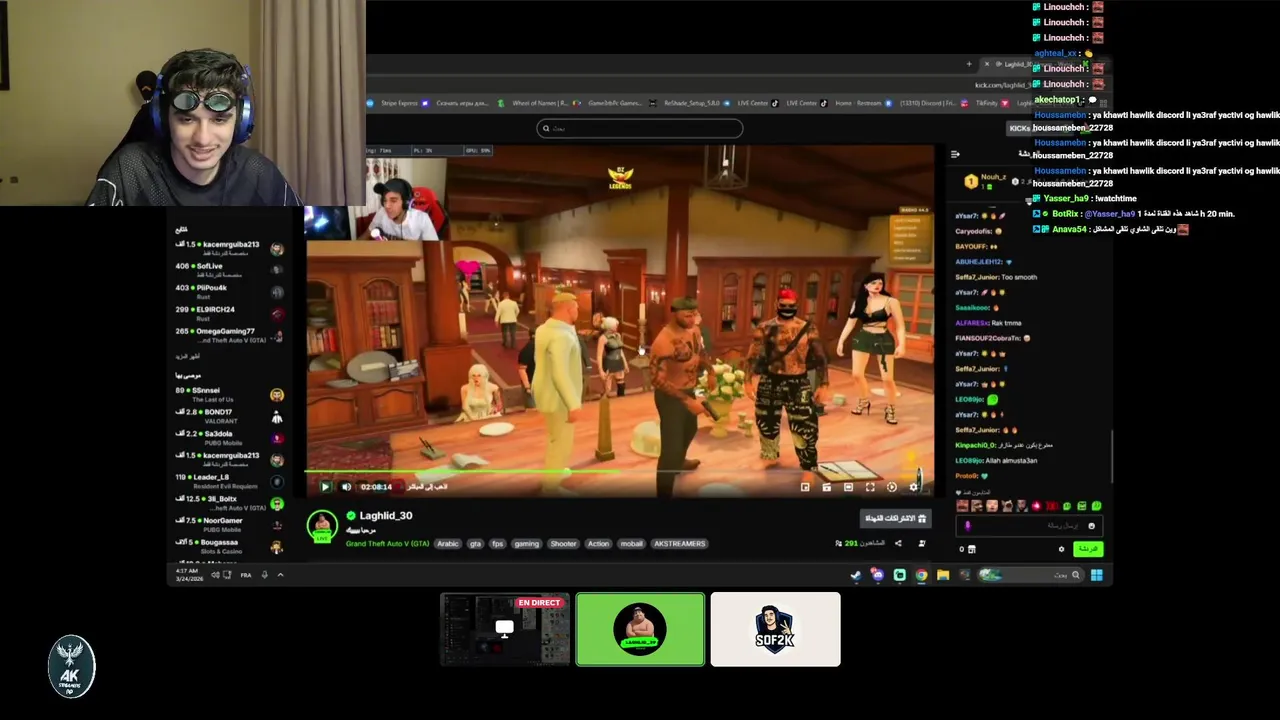The image size is (1280, 720).
Task: Toggle theater mode on the player
Action: pos(848,487)
